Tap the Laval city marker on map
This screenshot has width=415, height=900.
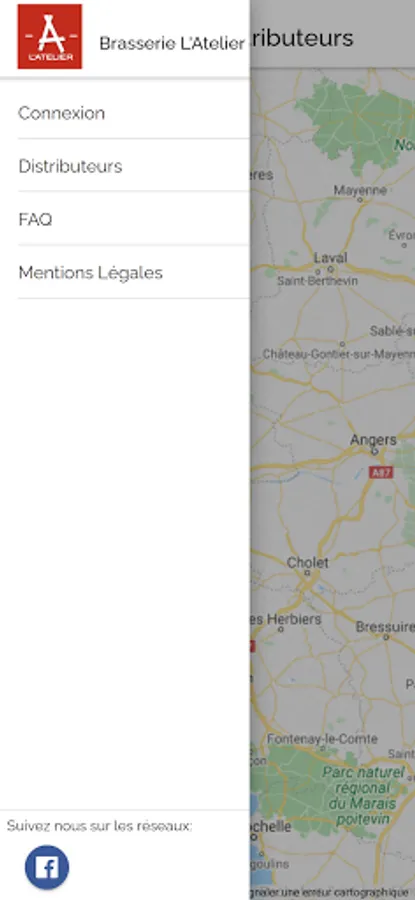330,269
